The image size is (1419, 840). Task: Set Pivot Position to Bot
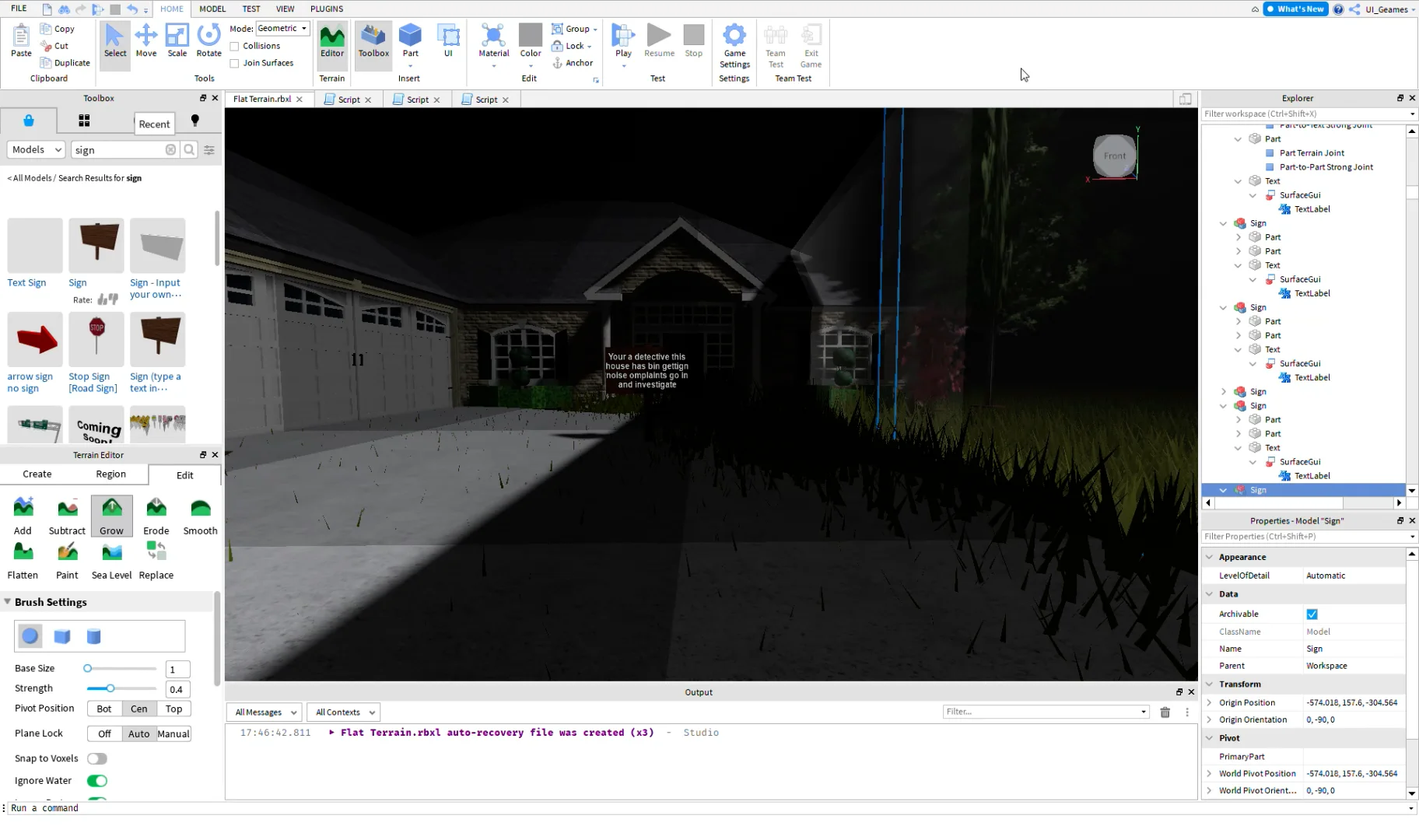pyautogui.click(x=104, y=709)
